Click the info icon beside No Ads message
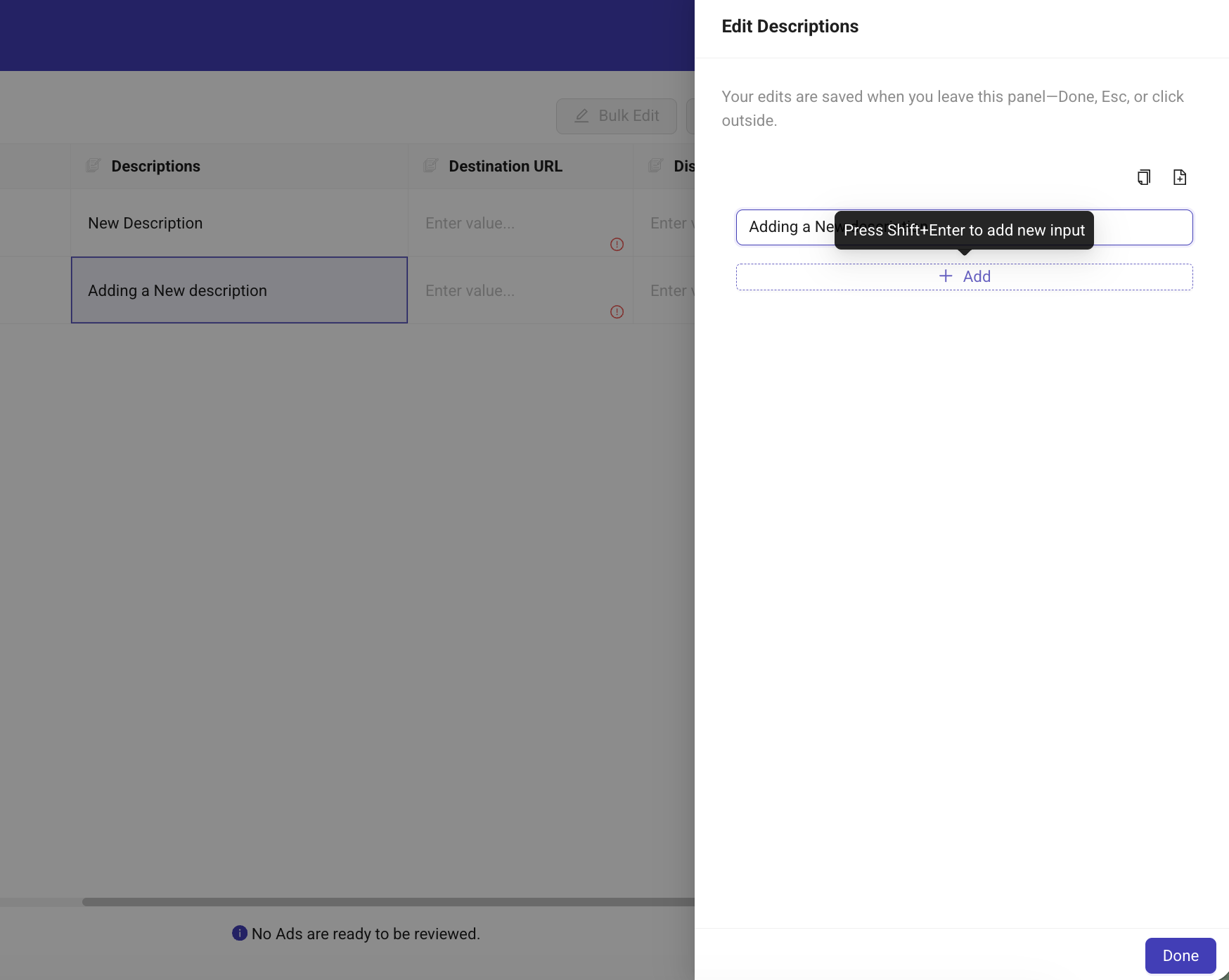This screenshot has height=980, width=1229. [240, 933]
